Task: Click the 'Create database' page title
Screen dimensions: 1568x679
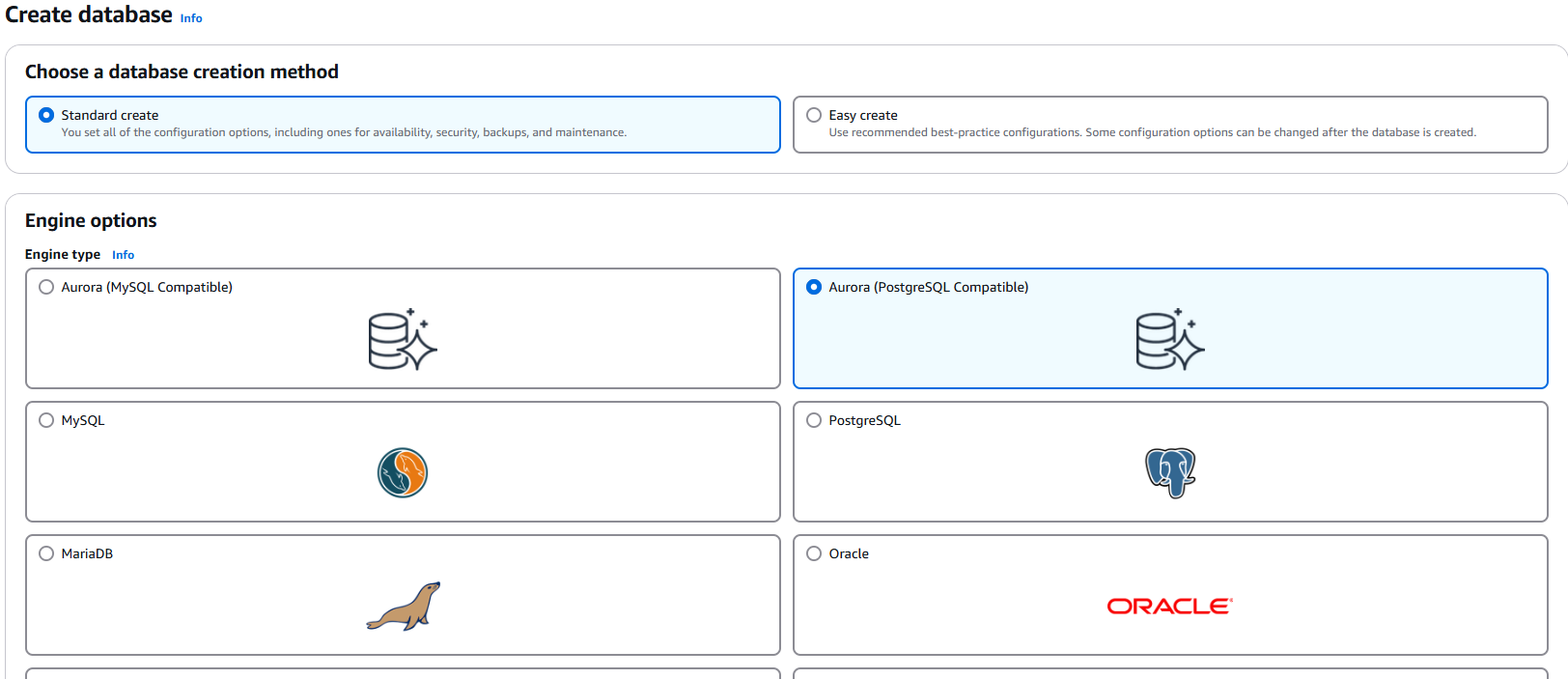Action: coord(89,14)
